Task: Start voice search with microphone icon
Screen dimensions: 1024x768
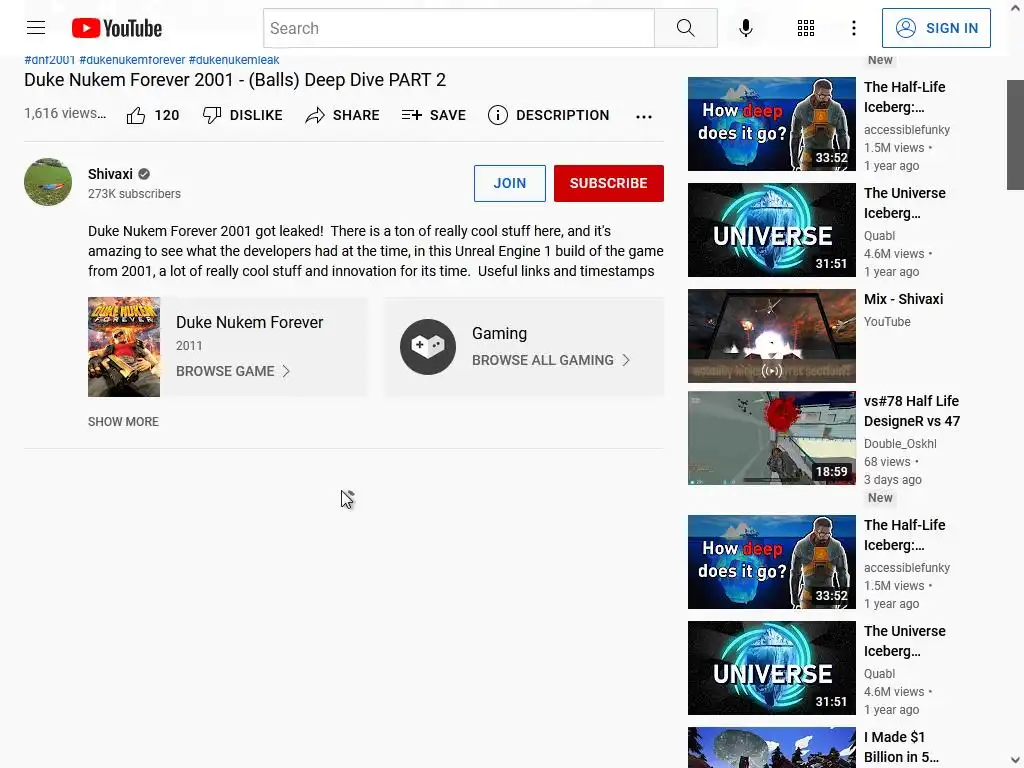Action: 746,28
